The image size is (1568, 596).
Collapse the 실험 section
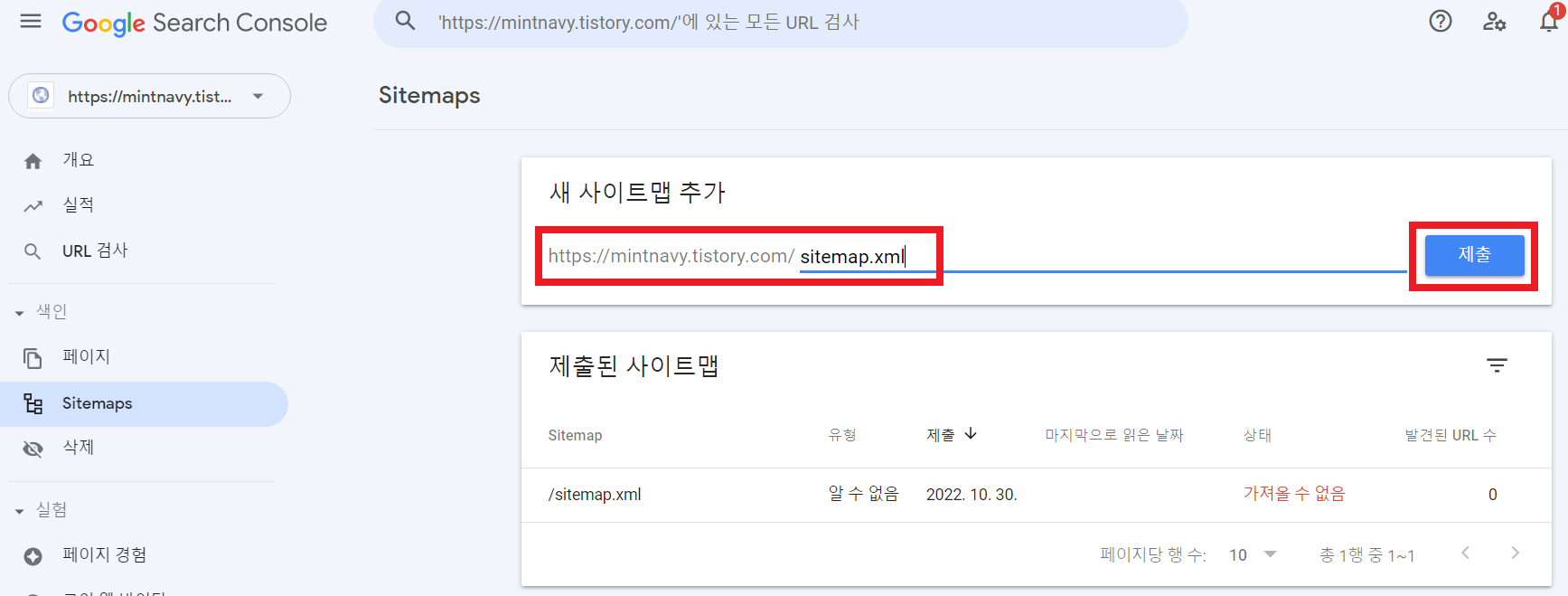click(x=41, y=510)
